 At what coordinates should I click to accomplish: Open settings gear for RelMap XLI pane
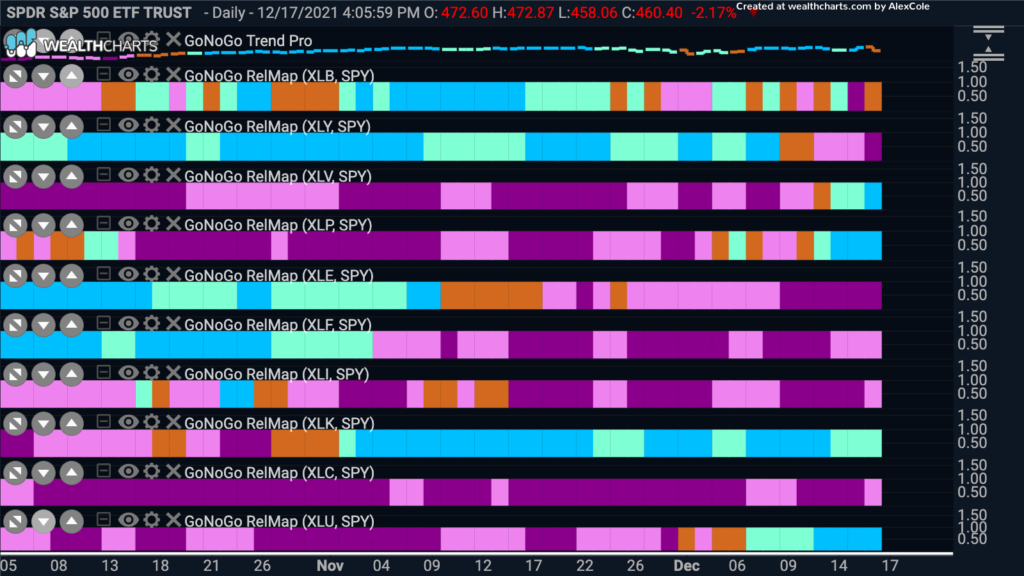pos(152,372)
